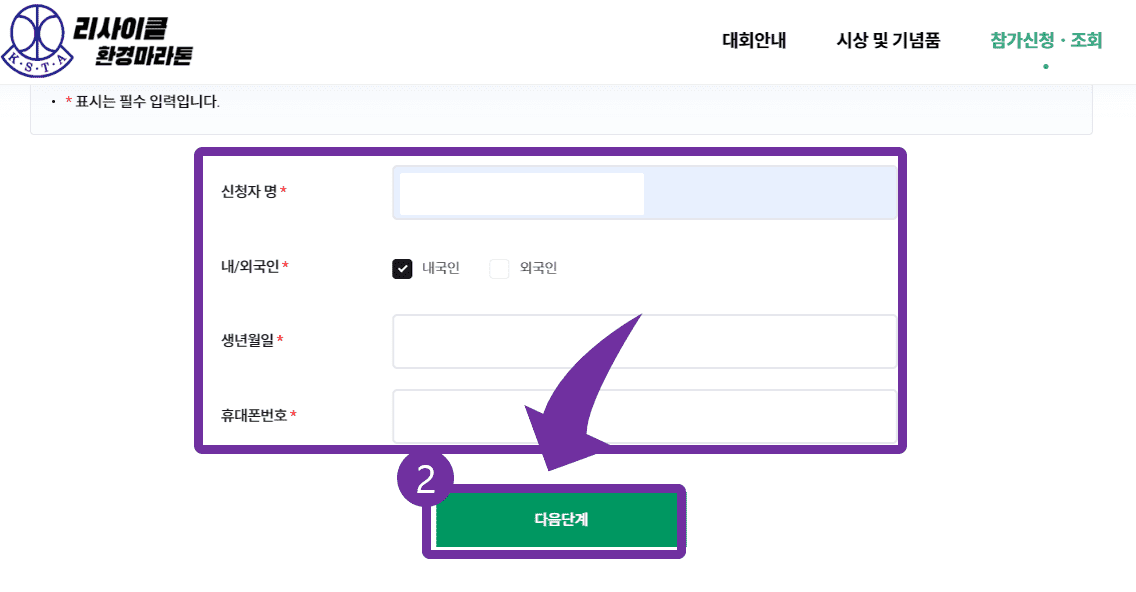Open the 대회안내 menu
The width and height of the screenshot is (1136, 592).
(754, 41)
